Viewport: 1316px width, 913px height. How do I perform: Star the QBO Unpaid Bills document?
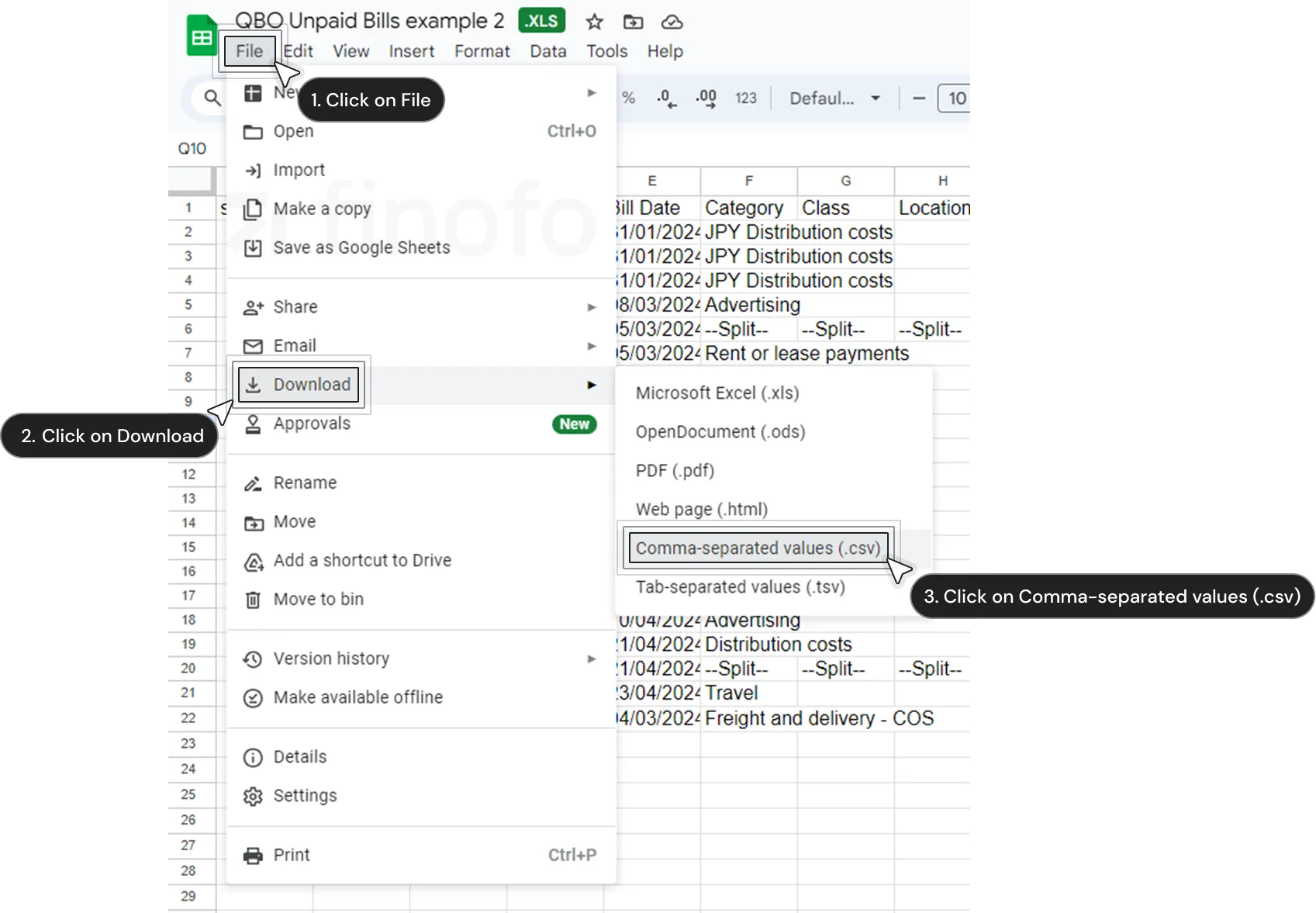(595, 22)
